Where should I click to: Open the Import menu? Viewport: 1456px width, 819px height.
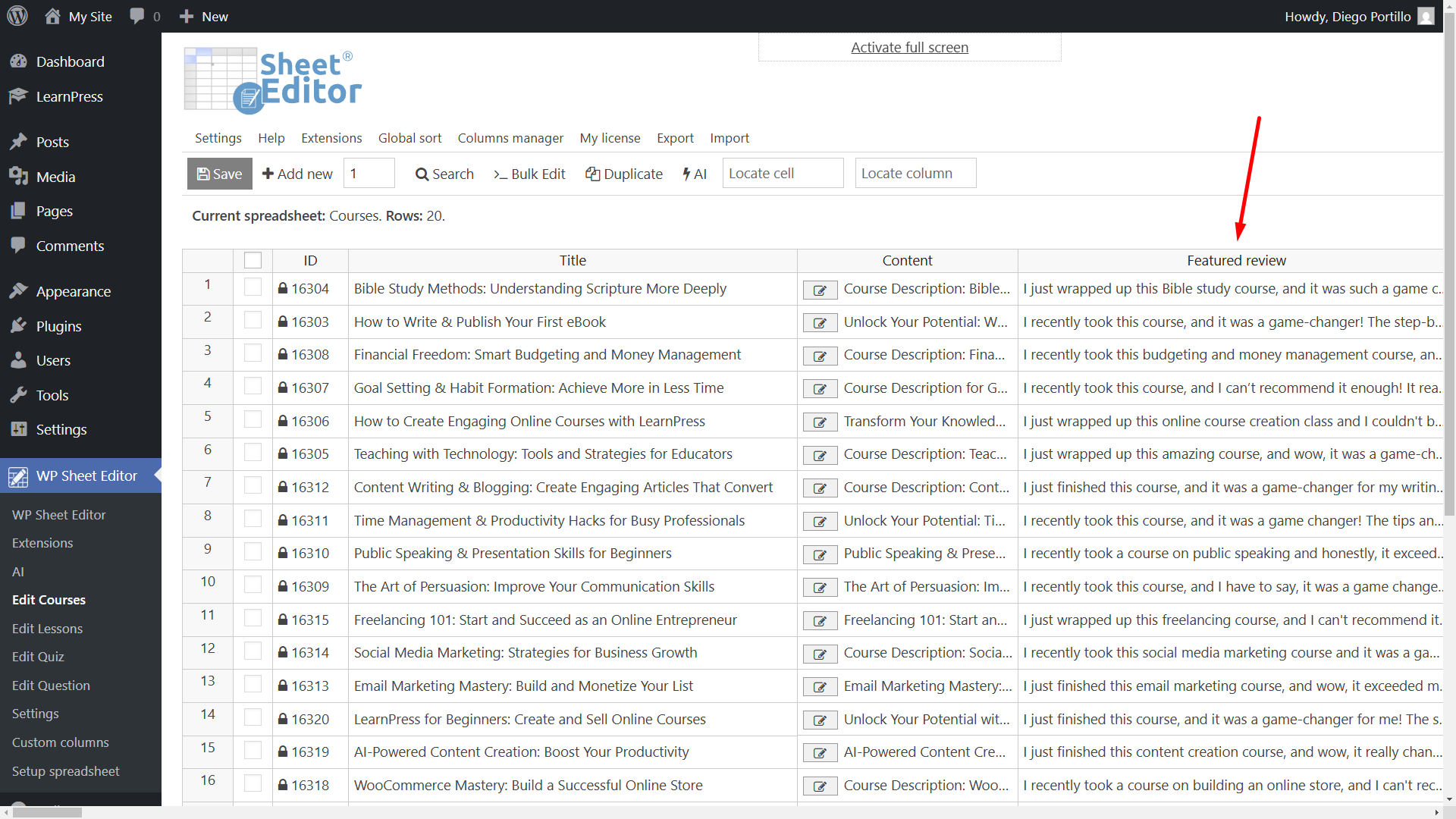click(730, 138)
